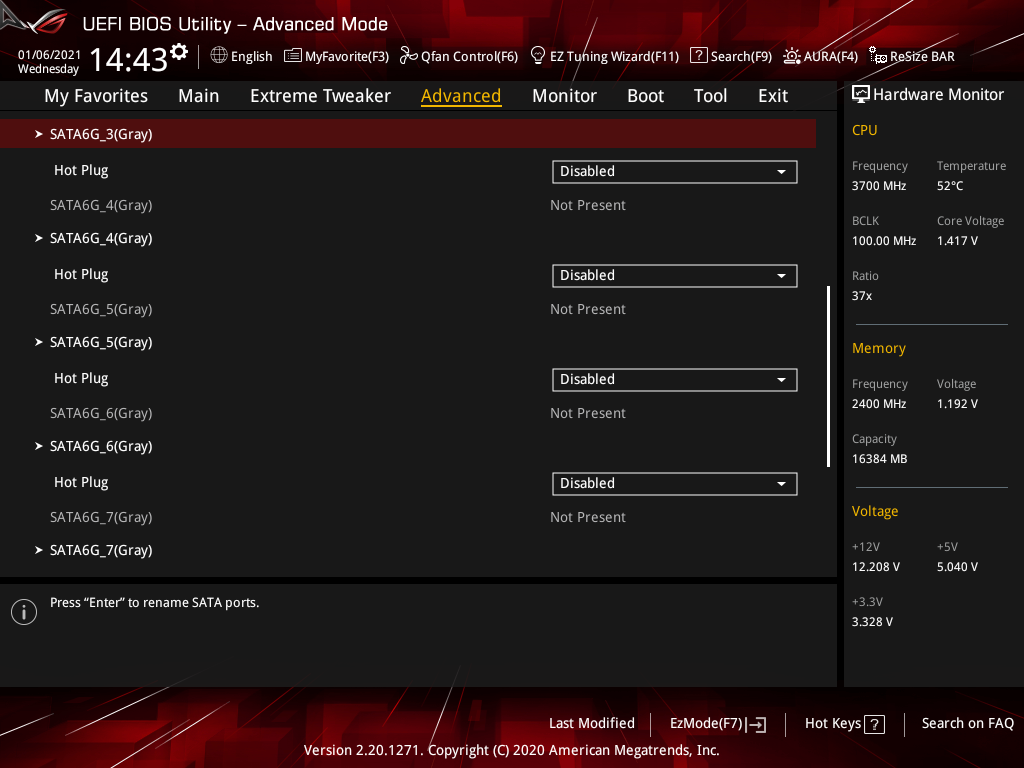The height and width of the screenshot is (768, 1024).
Task: Switch to My Favorites tab
Action: [x=96, y=96]
